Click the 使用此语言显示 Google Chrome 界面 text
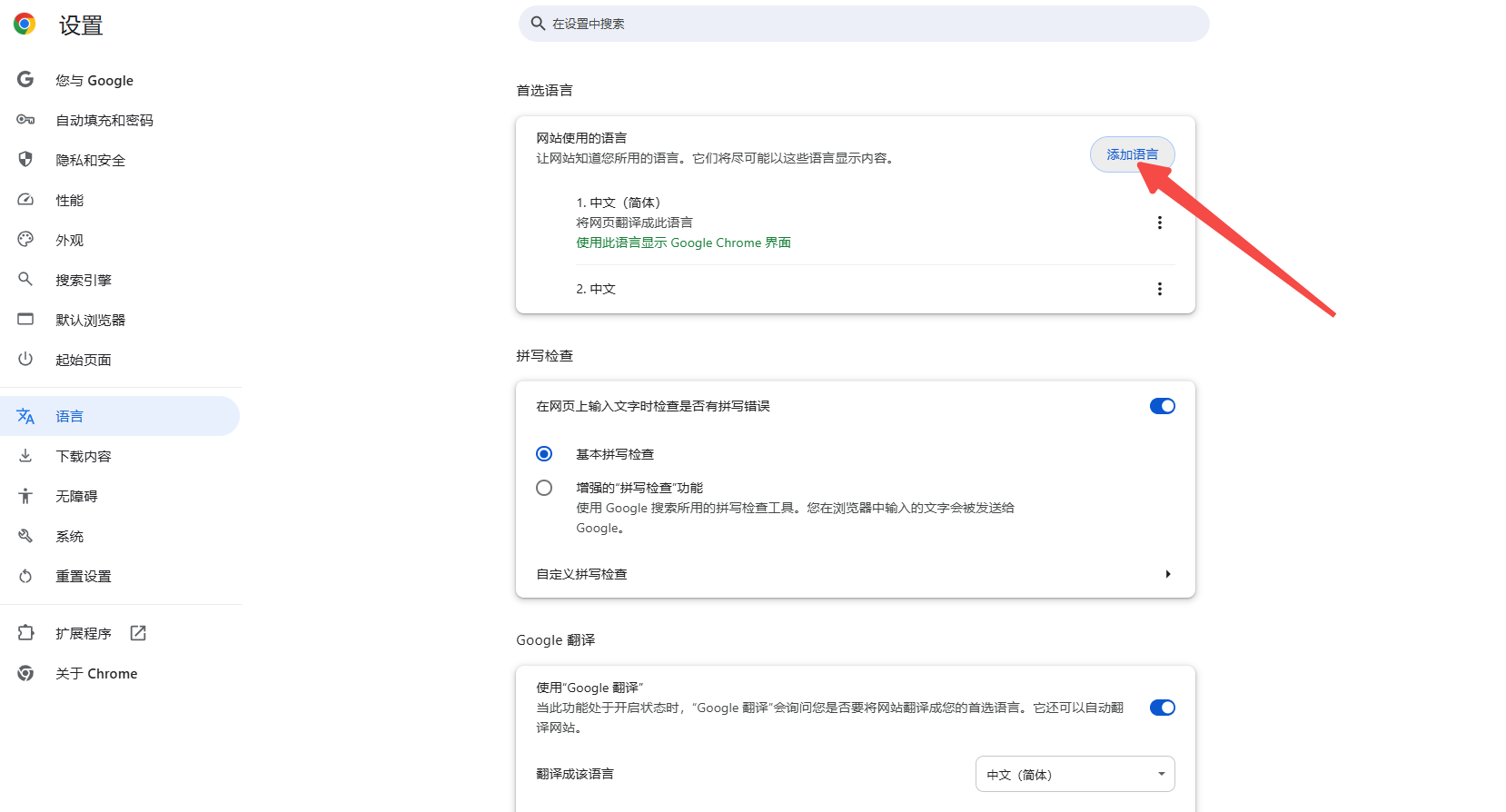The width and height of the screenshot is (1506, 812). 683,243
